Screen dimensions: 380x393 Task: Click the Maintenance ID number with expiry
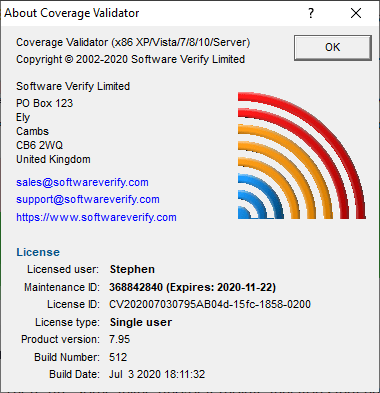click(193, 287)
